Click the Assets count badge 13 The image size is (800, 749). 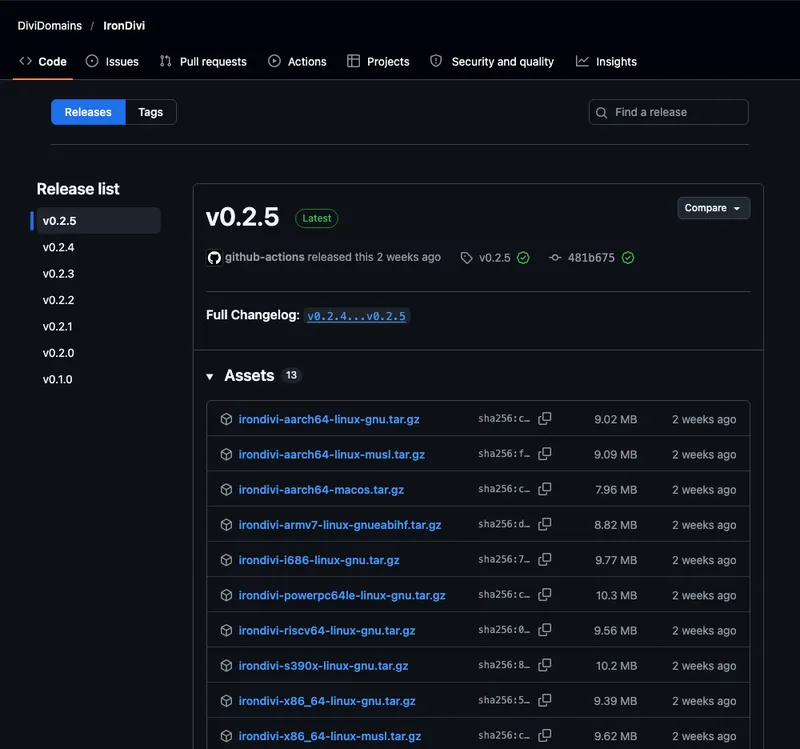pos(291,375)
